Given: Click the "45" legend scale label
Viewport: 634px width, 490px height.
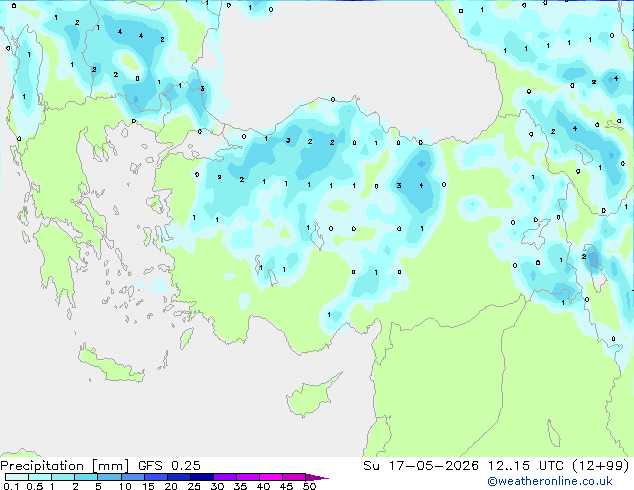Looking at the screenshot, I should [x=286, y=486].
